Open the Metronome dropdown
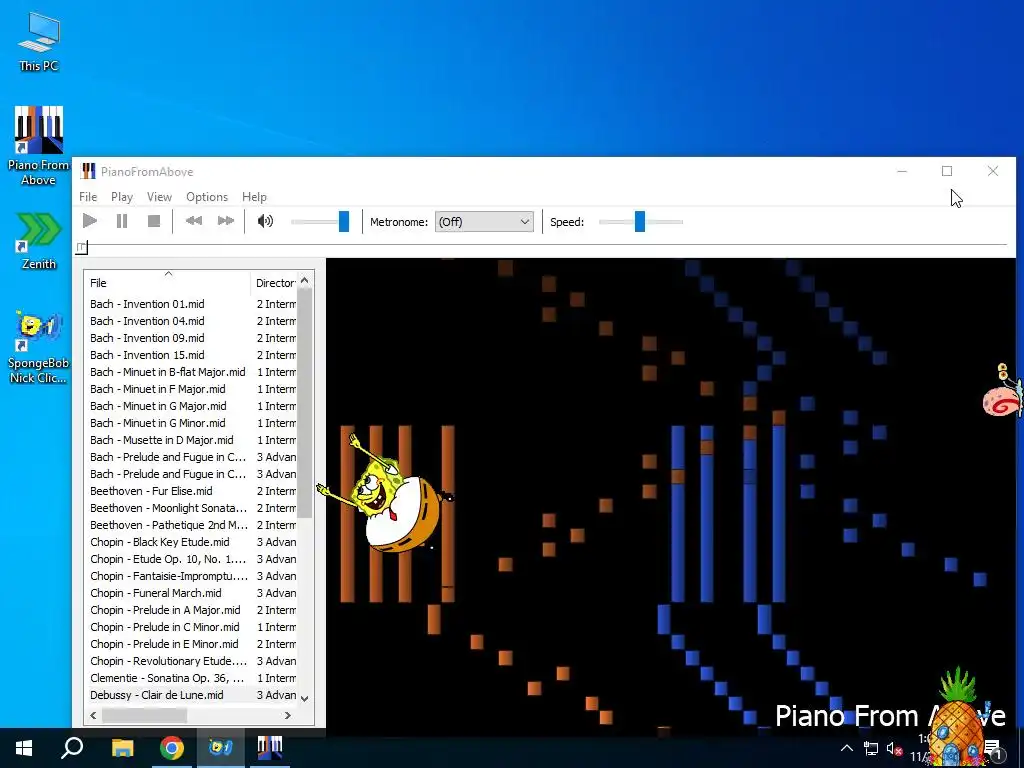1024x768 pixels. coord(484,222)
